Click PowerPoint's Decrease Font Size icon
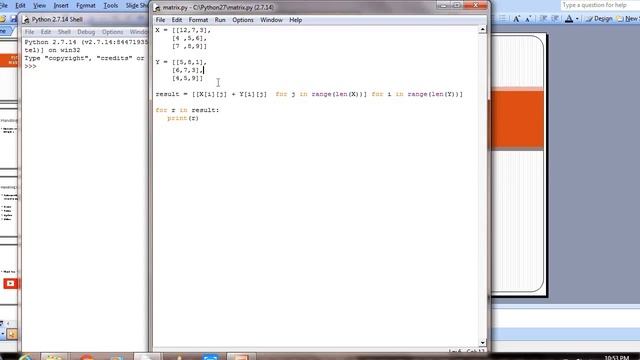Viewport: 640px width, 360px height. (x=528, y=19)
